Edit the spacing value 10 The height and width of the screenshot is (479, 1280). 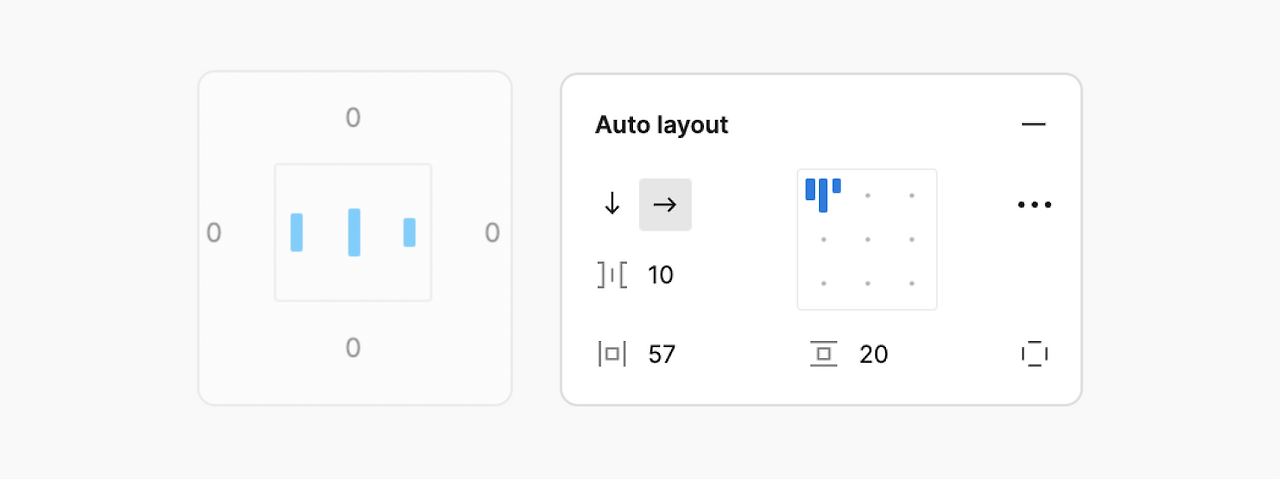pos(661,275)
